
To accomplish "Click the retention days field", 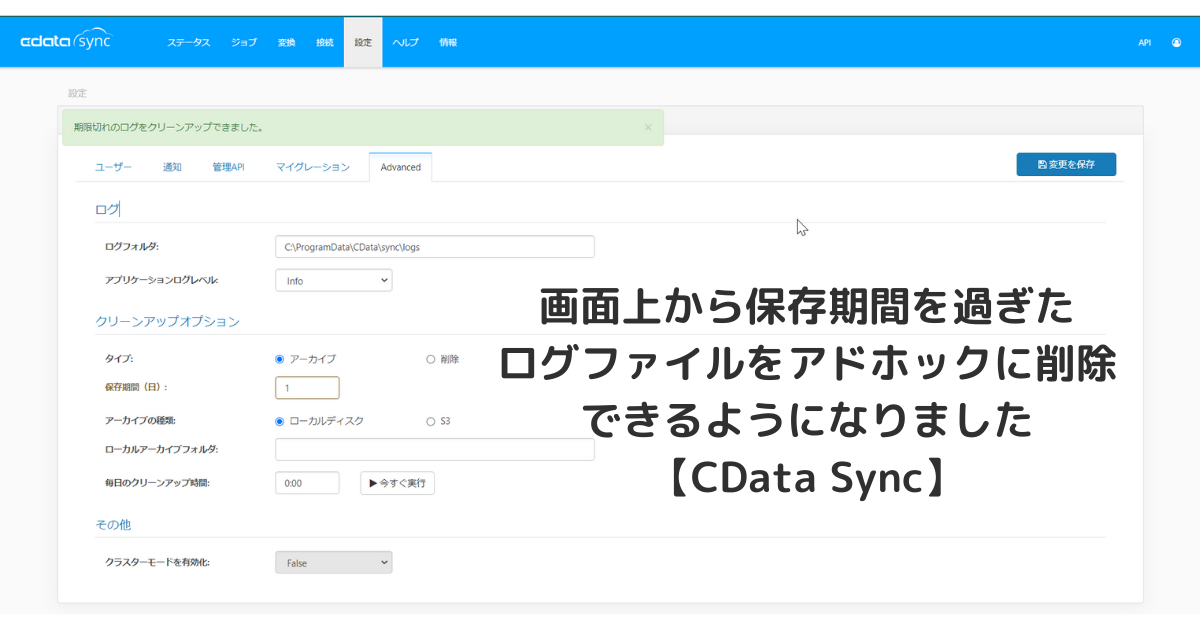I will pyautogui.click(x=307, y=387).
